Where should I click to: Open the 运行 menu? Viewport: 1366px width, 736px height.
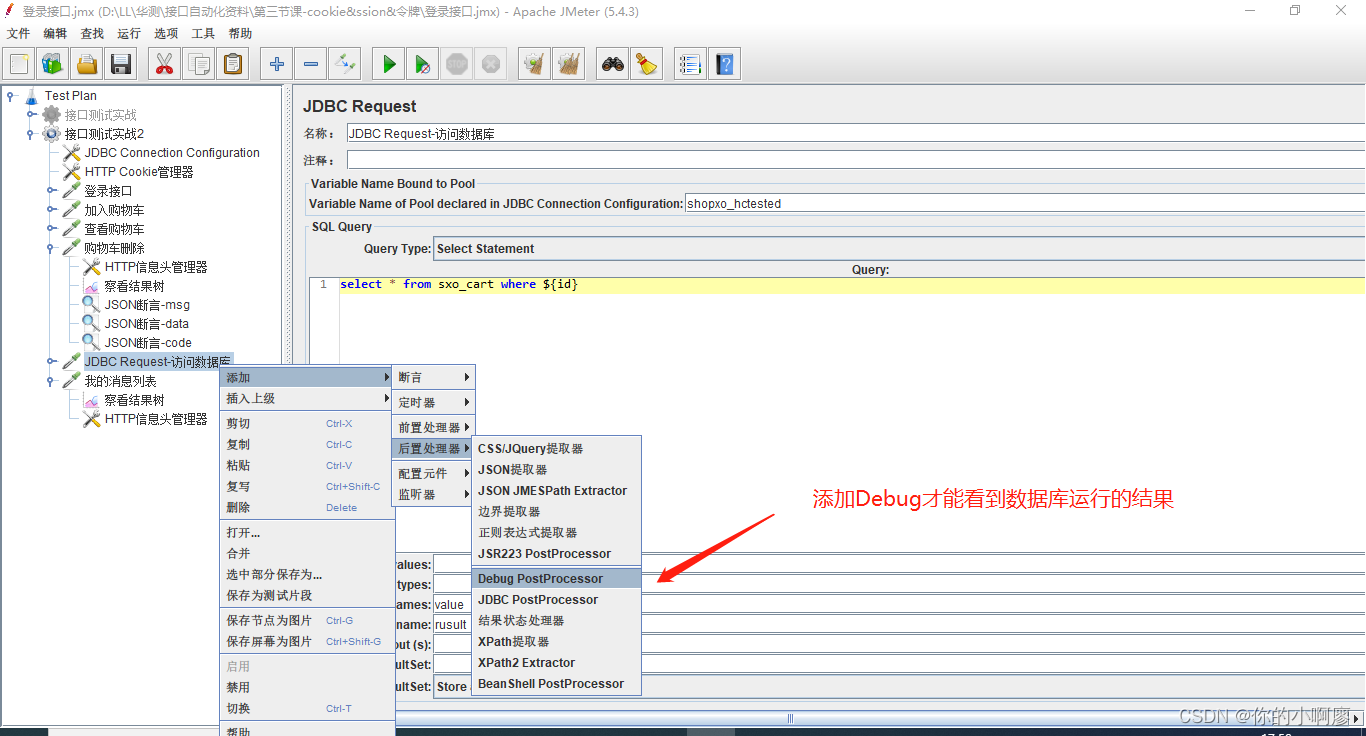click(129, 33)
